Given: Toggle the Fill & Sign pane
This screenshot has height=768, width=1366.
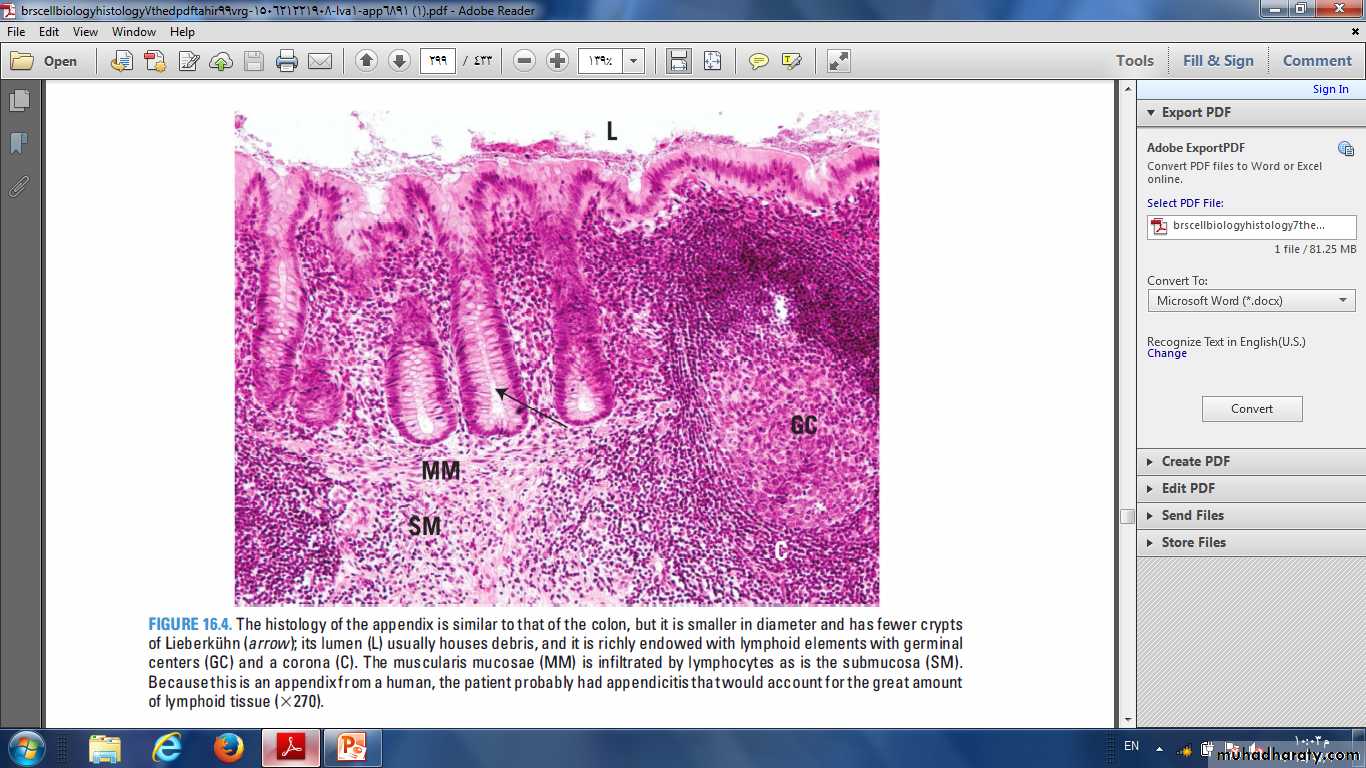Looking at the screenshot, I should click(1218, 61).
